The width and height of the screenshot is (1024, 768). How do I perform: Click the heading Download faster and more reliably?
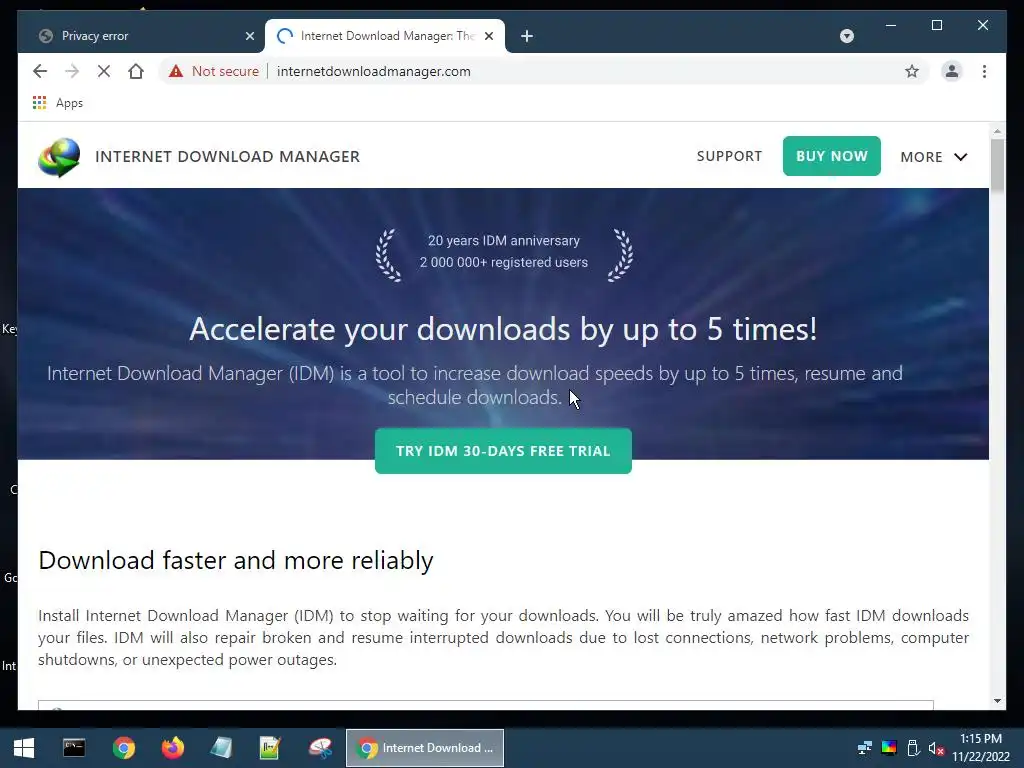tap(236, 561)
